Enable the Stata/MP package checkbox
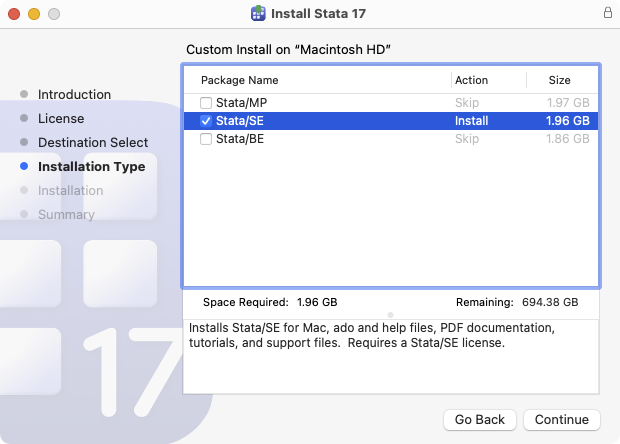The image size is (620, 444). (206, 103)
